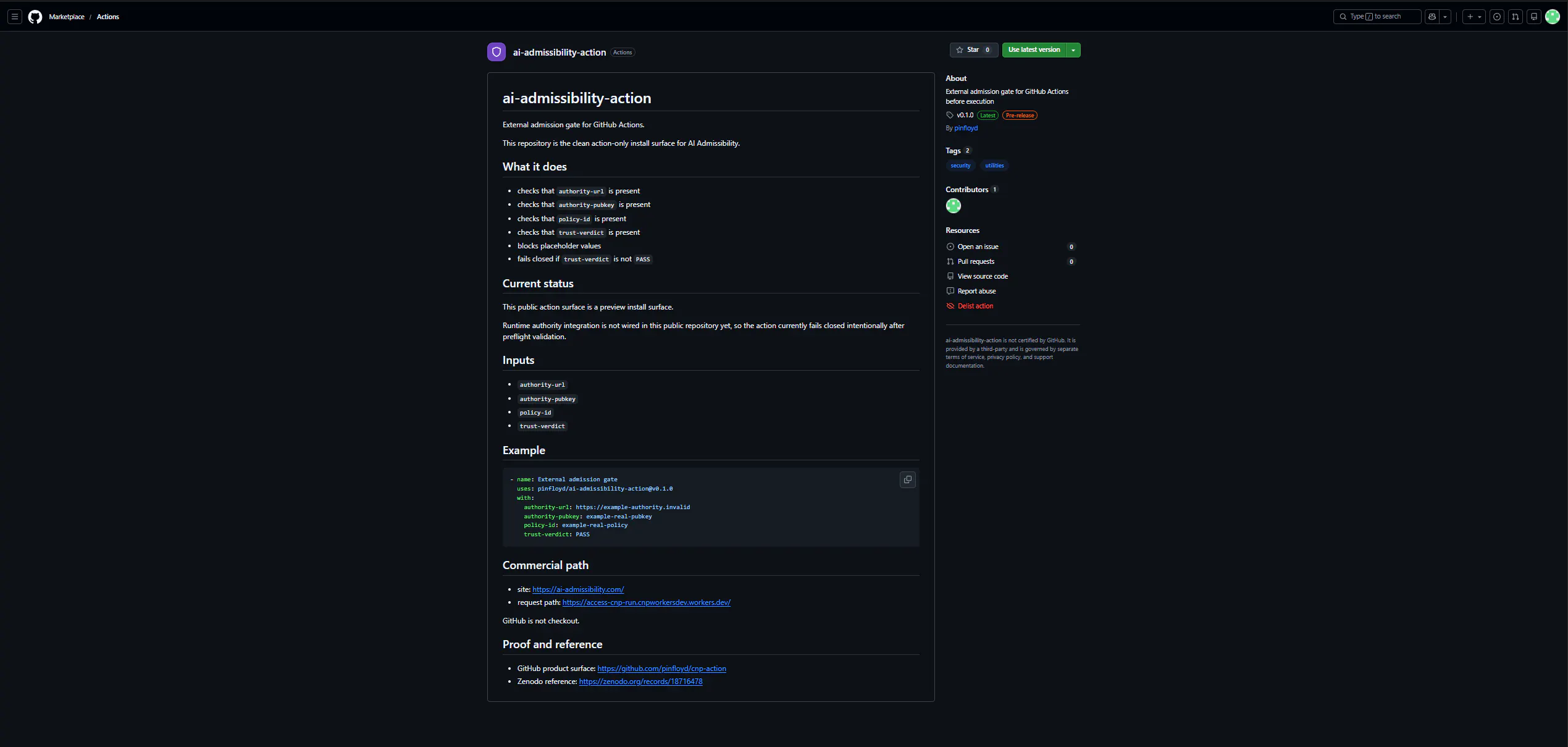Filter by the utilities tag
1568x747 pixels.
click(x=994, y=166)
